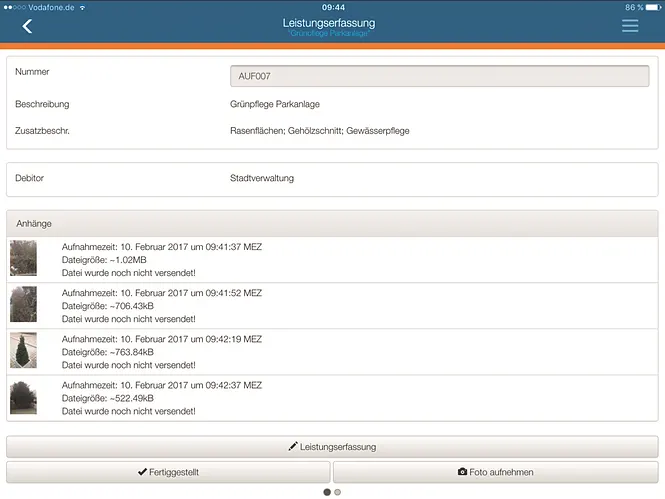Click the camera icon beside Foto aufnehmen

462,471
